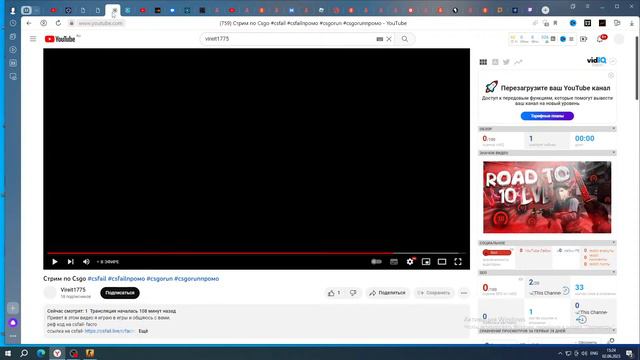Open the #csfail hashtag link
640x360 pixels.
point(97,279)
